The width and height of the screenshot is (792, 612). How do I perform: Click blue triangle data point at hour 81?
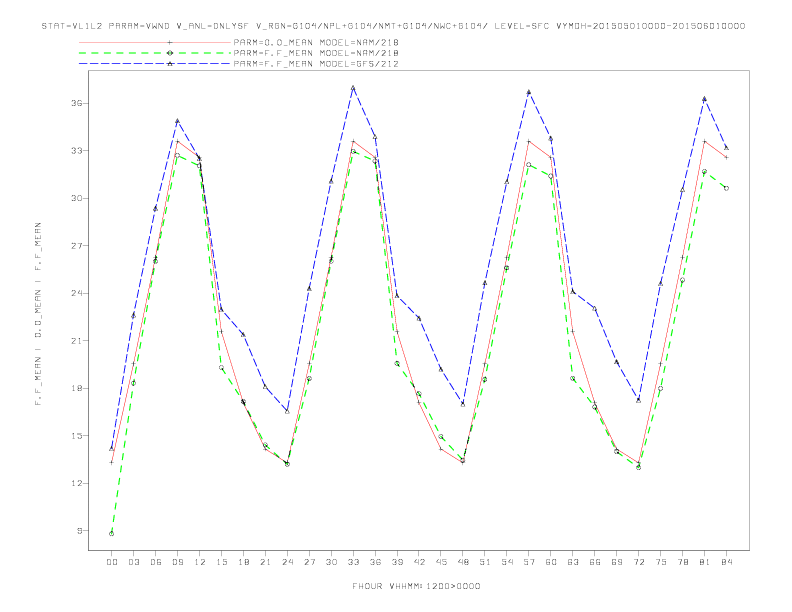[705, 99]
